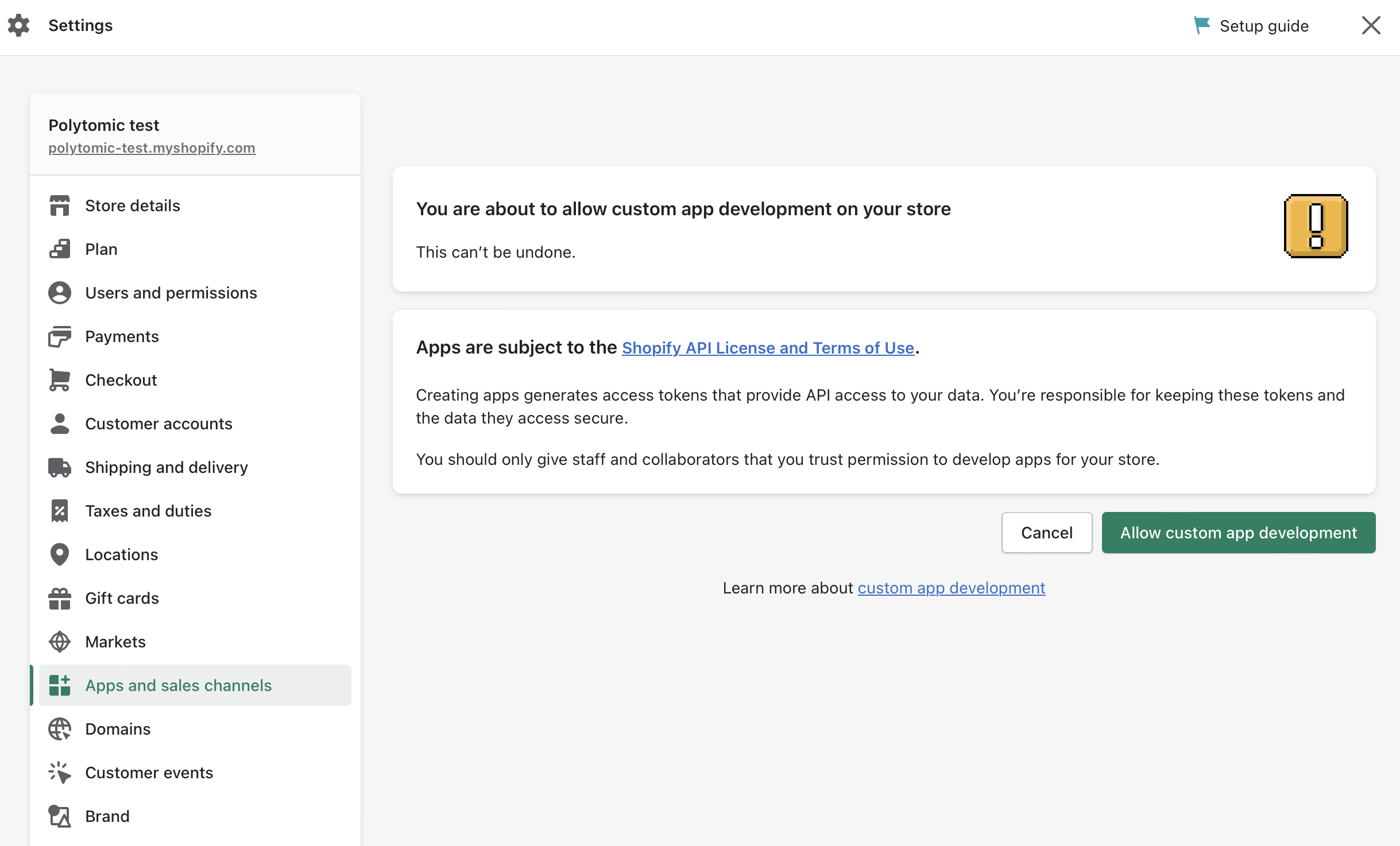Open Shopify API License and Terms link
This screenshot has width=1400, height=846.
click(768, 348)
